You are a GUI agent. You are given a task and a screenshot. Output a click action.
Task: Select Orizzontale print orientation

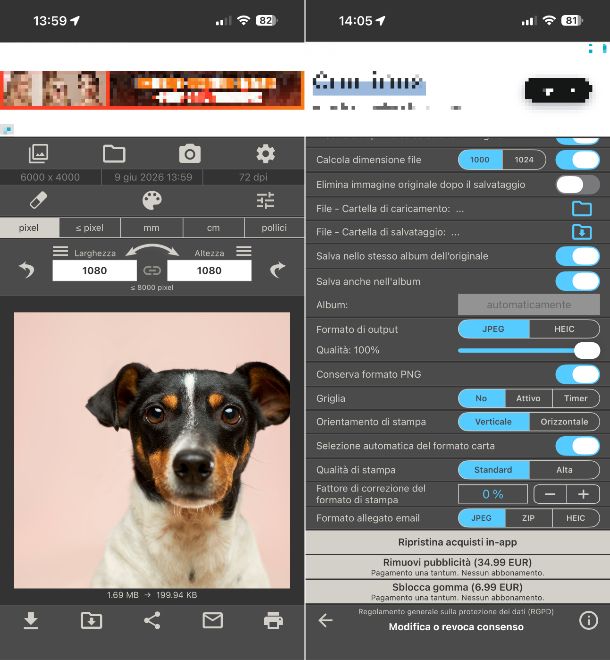[x=565, y=422]
